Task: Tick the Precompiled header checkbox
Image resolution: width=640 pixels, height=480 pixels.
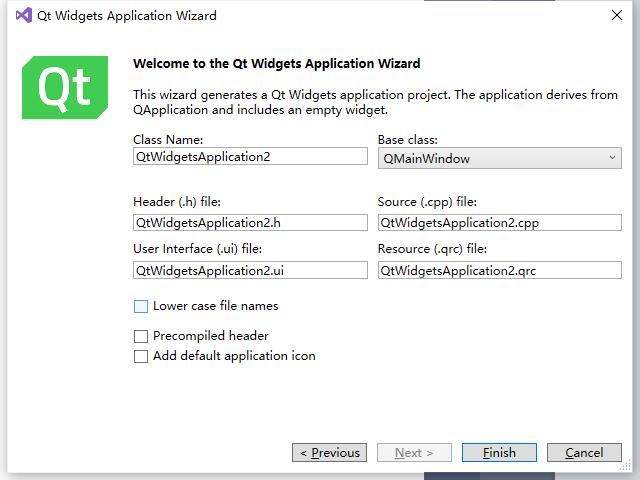Action: [141, 336]
